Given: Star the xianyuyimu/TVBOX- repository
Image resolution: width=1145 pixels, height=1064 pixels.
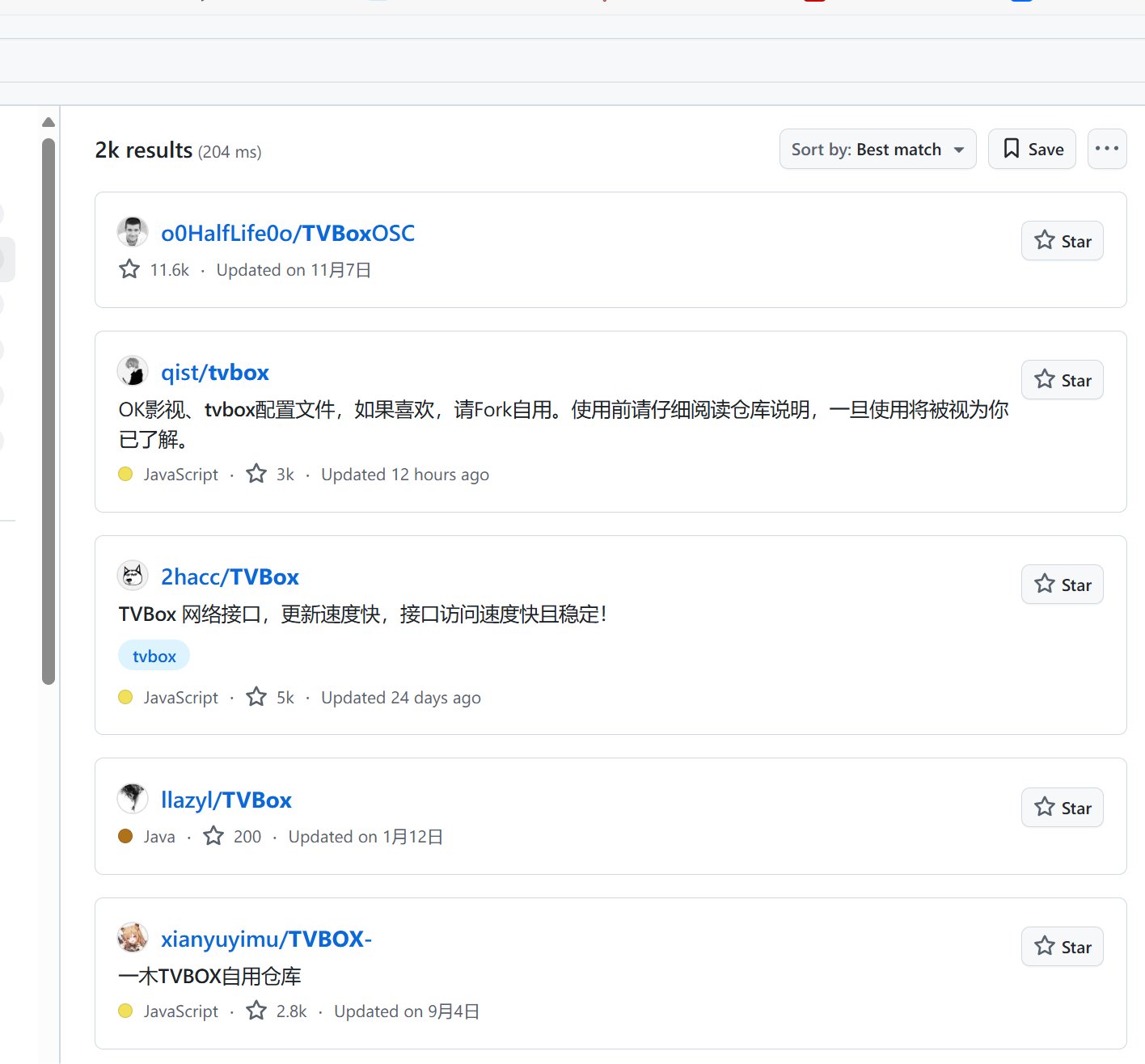Looking at the screenshot, I should click(x=1063, y=947).
